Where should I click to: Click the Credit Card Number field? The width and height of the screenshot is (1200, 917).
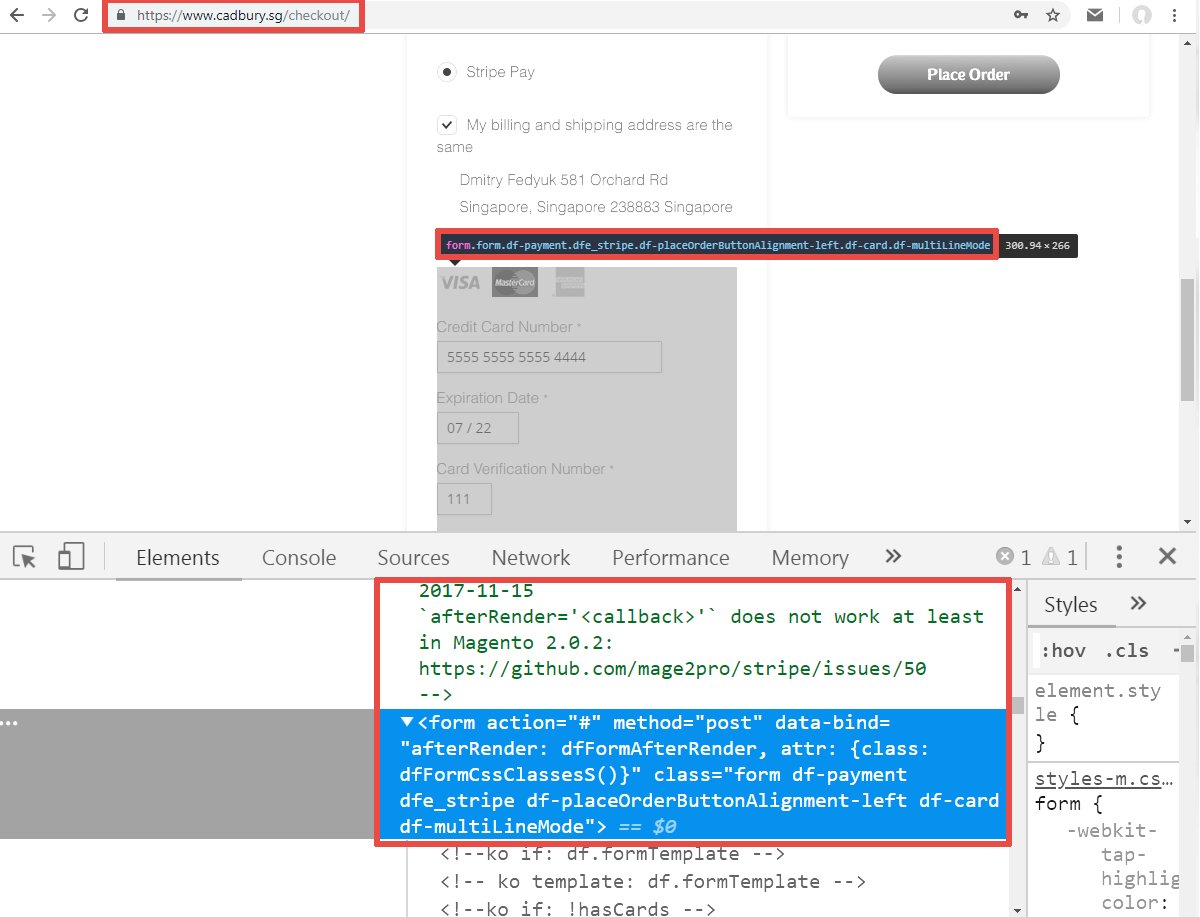click(549, 357)
